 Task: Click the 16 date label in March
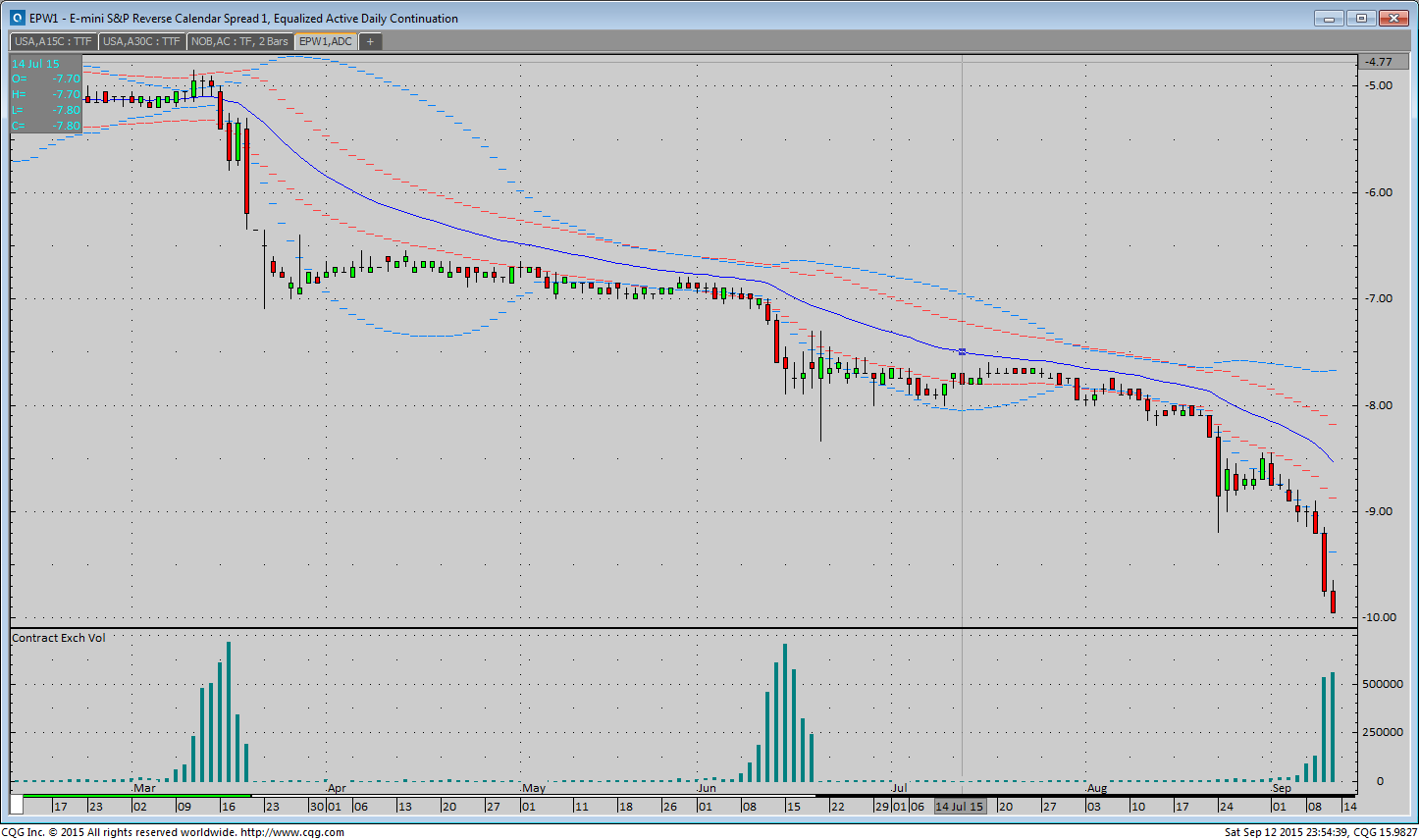click(229, 807)
